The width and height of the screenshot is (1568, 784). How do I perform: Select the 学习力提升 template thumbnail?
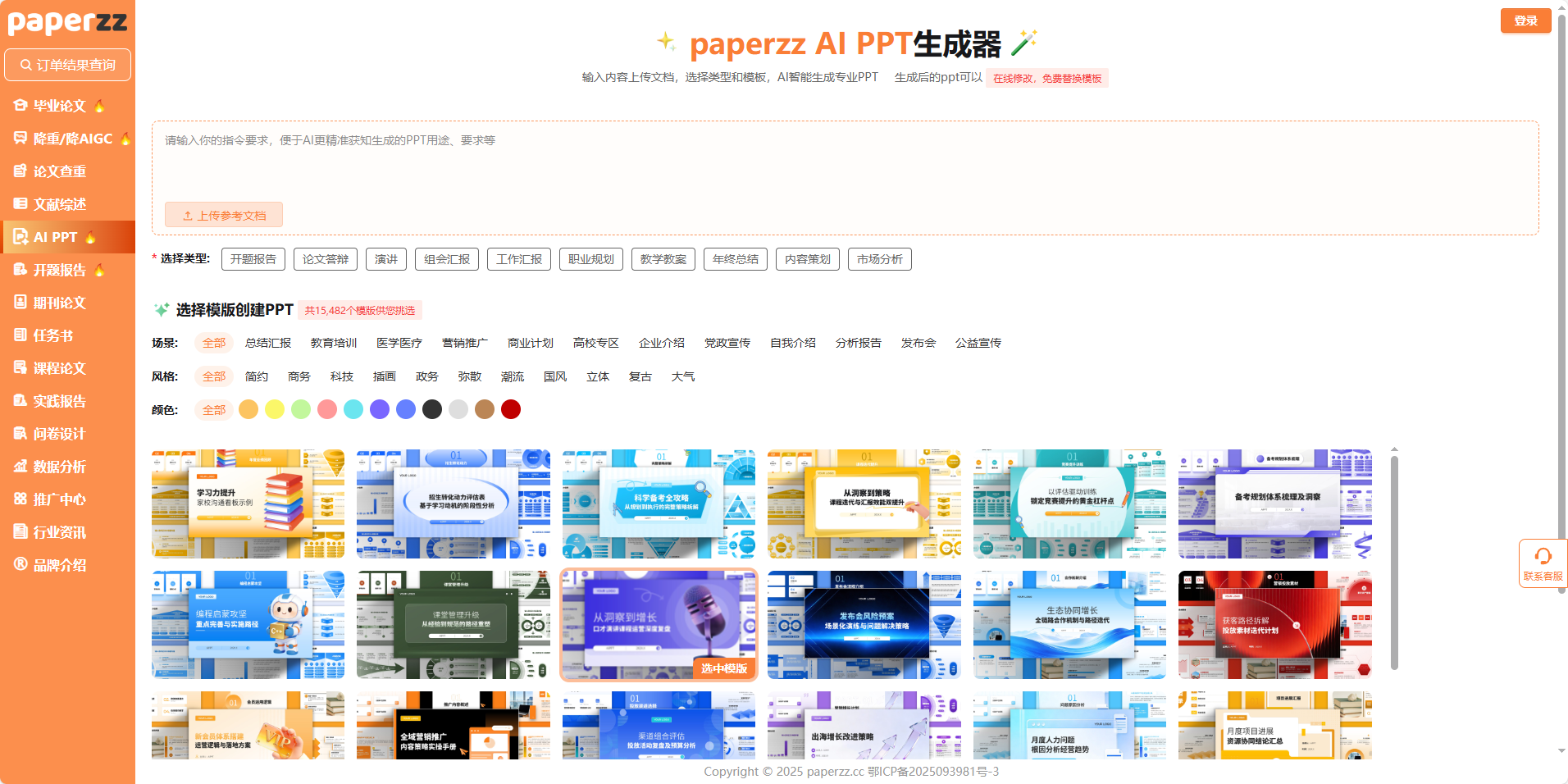[x=248, y=504]
